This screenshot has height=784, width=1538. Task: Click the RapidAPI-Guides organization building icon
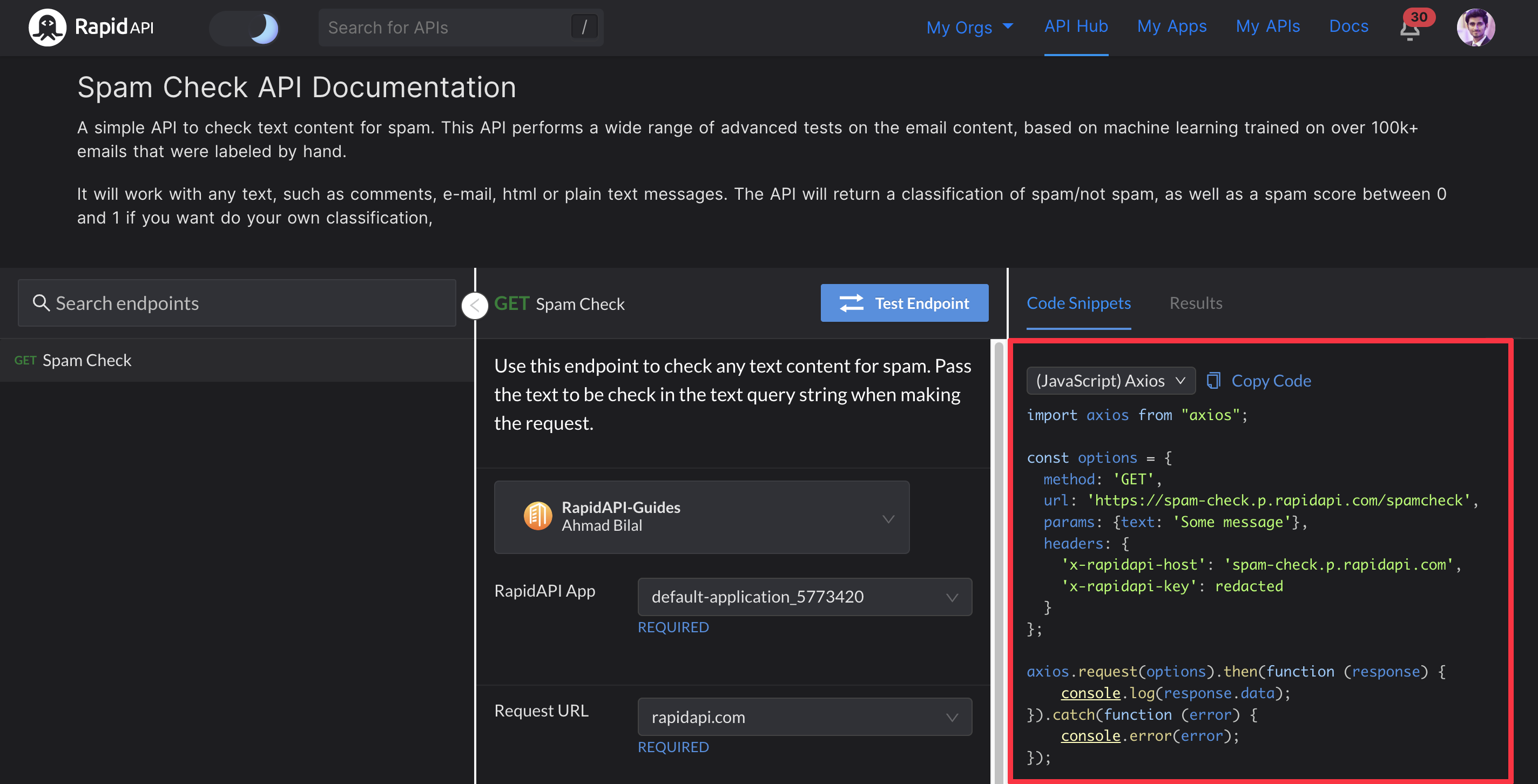click(537, 516)
